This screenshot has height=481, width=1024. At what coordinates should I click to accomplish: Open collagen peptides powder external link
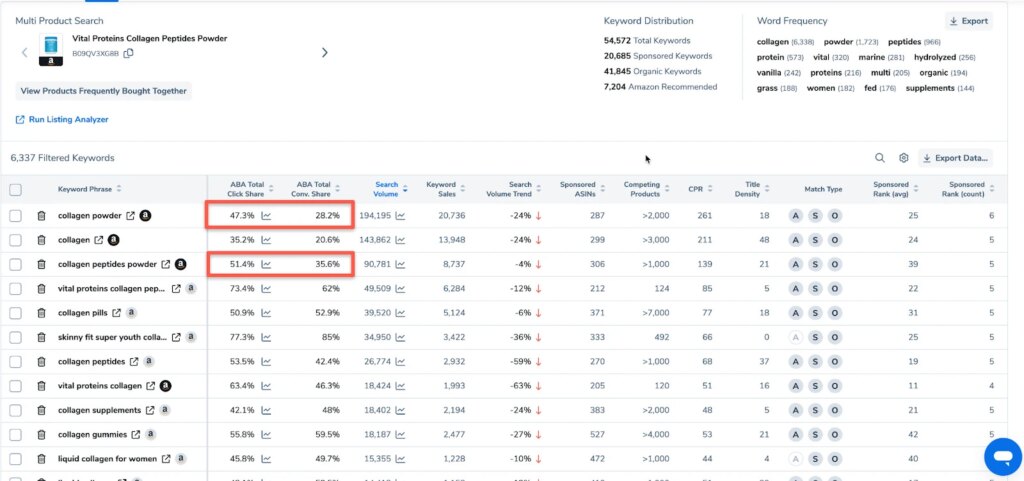[166, 264]
